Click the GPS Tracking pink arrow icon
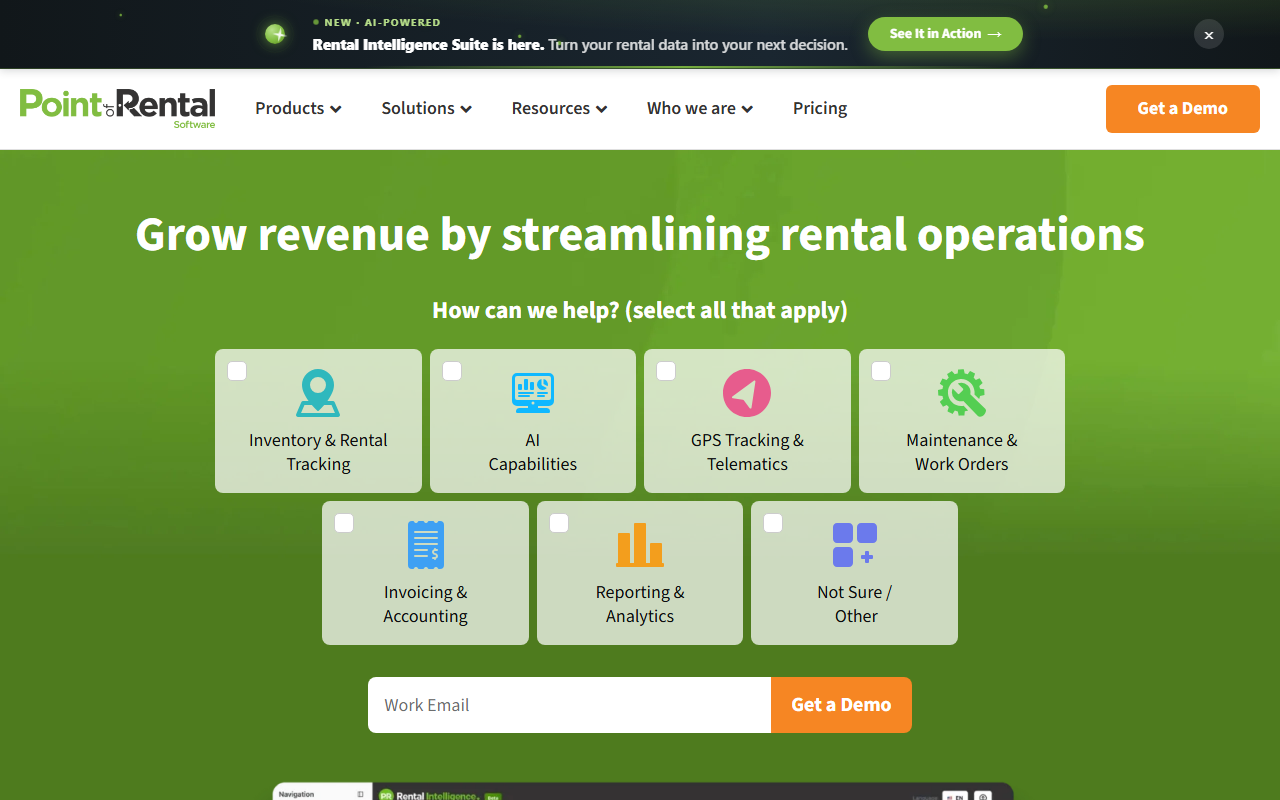The image size is (1280, 800). 747,393
